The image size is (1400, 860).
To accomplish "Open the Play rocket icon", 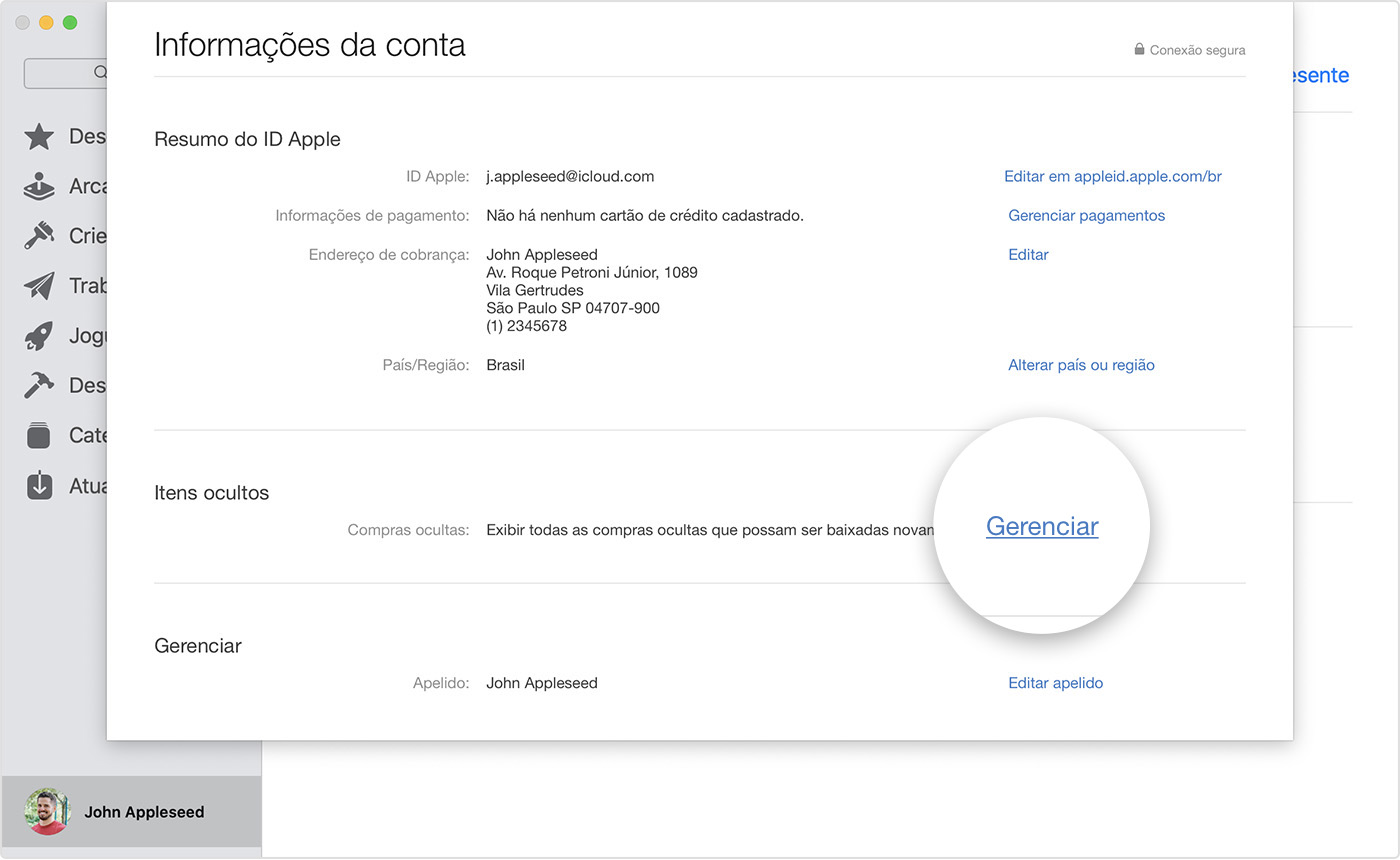I will (39, 336).
